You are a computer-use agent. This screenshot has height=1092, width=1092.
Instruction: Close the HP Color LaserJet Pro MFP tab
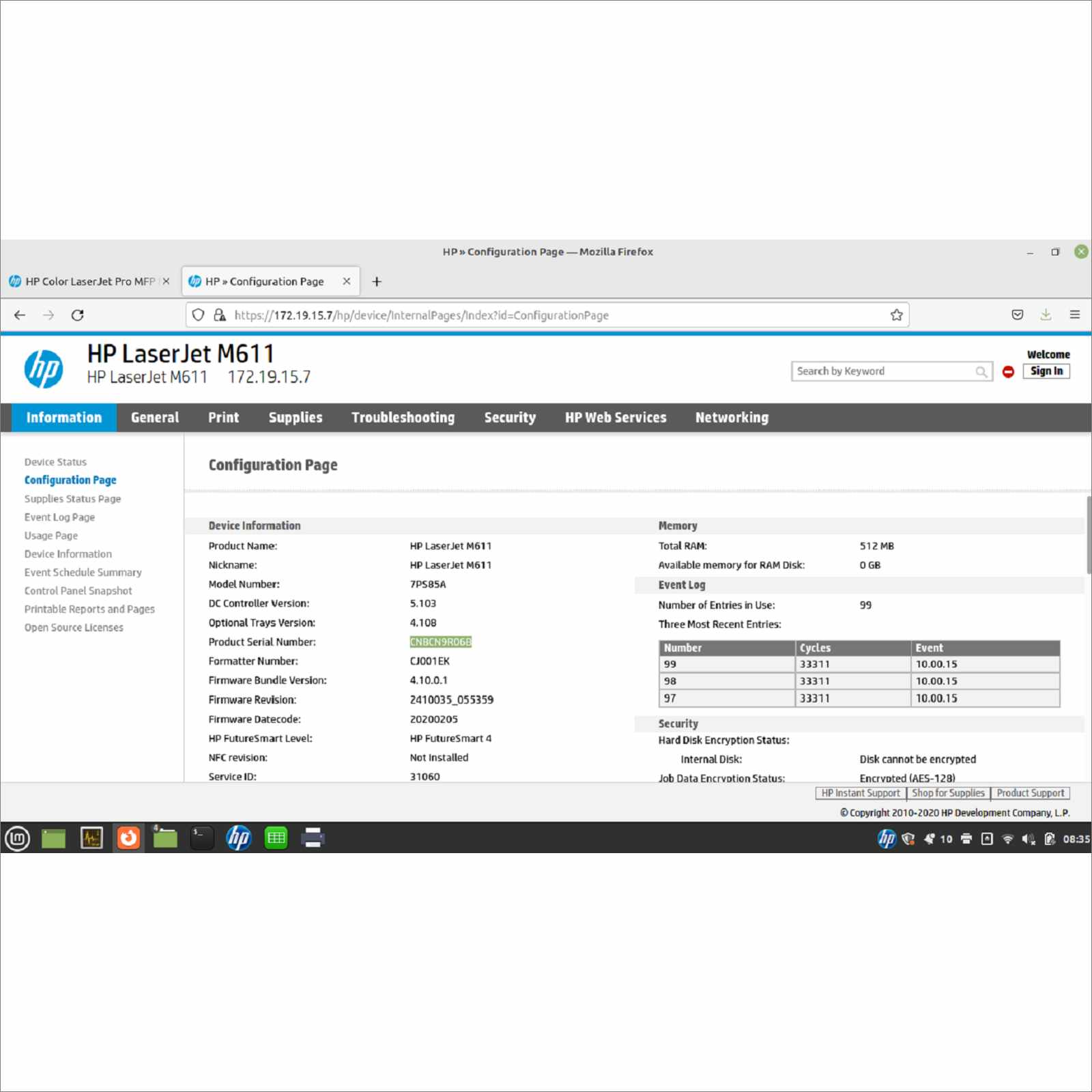pos(166,281)
